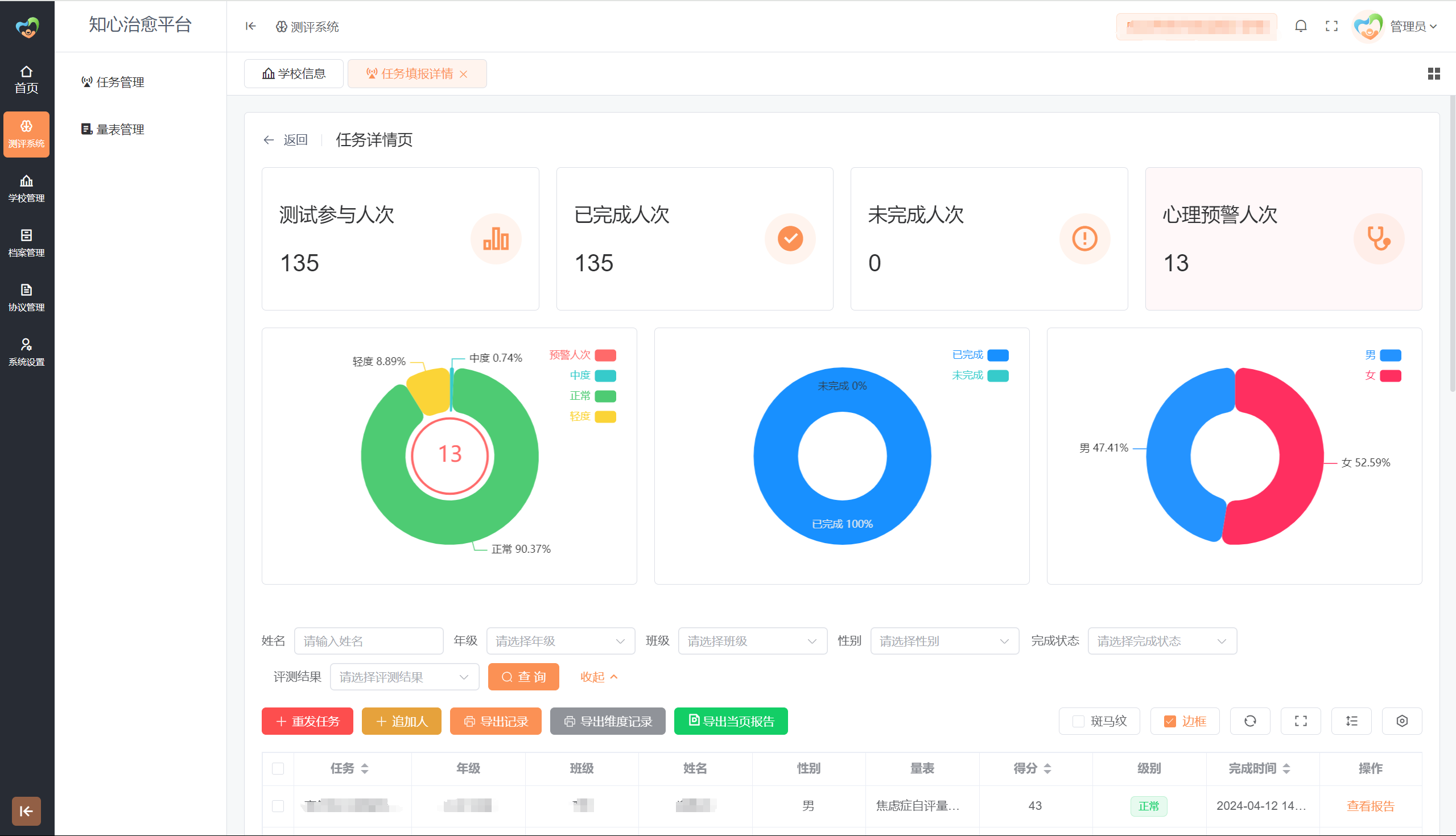1456x836 pixels.
Task: Click the table refresh icon
Action: click(x=1250, y=721)
